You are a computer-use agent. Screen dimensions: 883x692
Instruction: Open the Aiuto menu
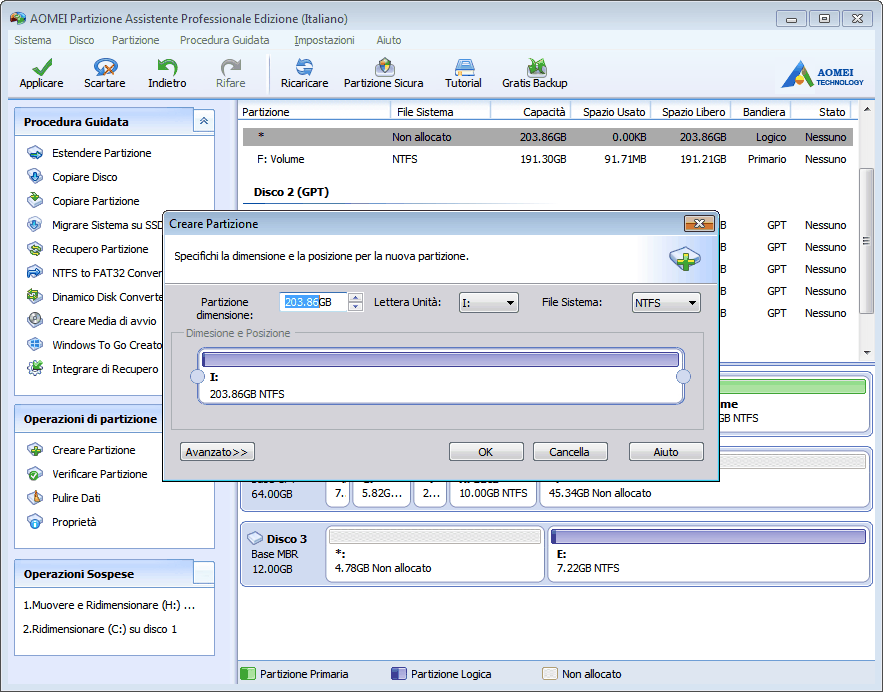click(389, 40)
